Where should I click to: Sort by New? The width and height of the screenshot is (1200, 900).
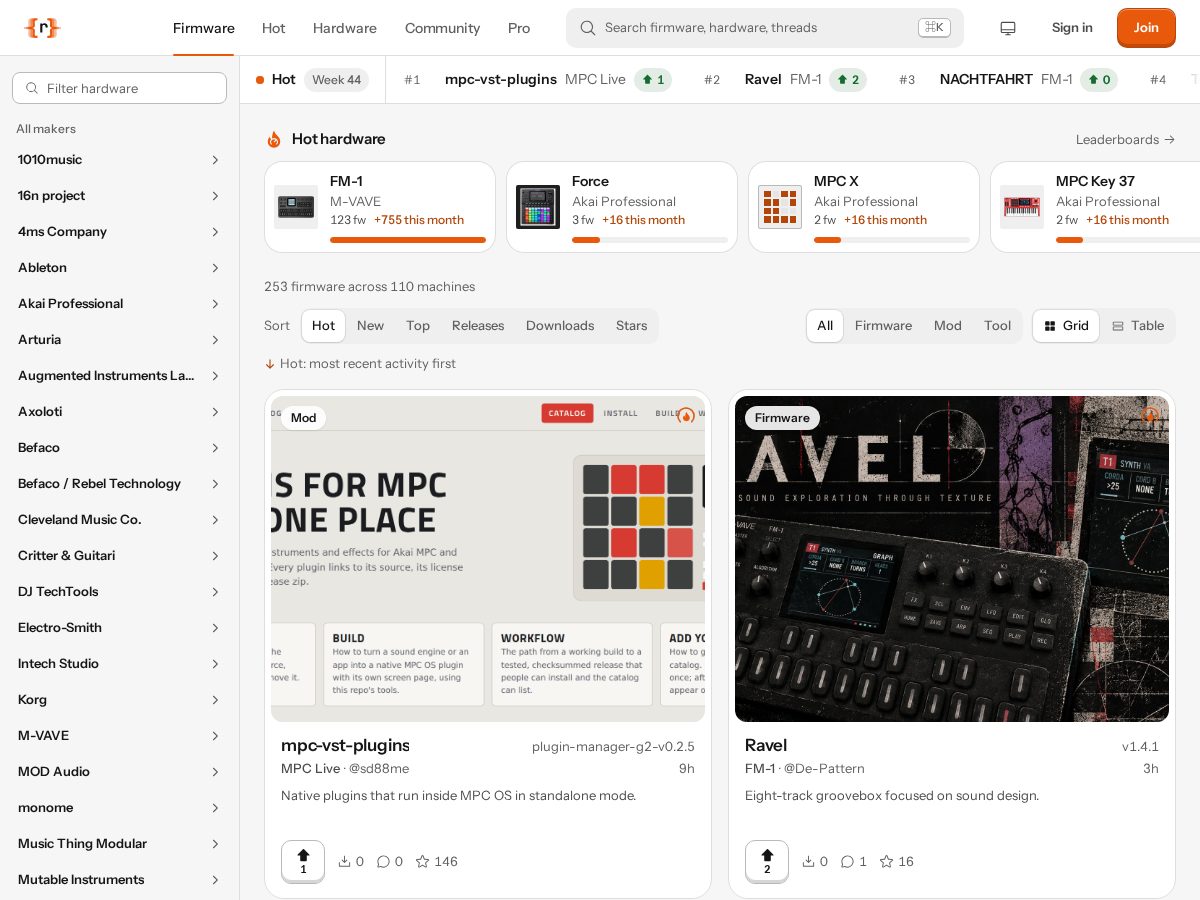370,326
